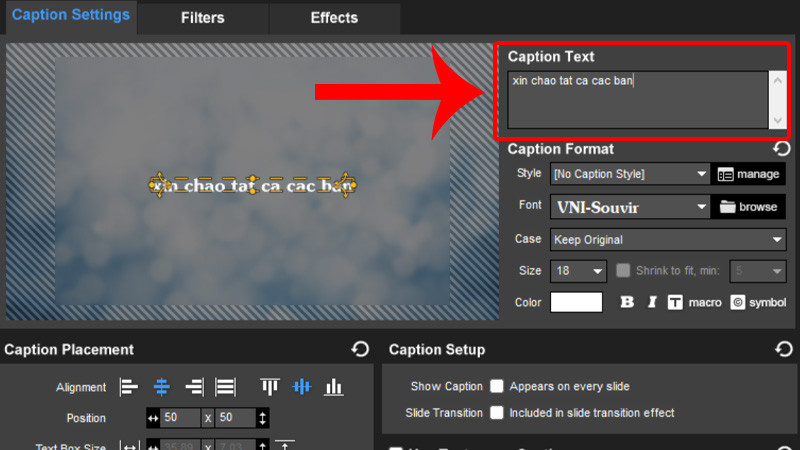Apply justified fill alignment to caption
800x450 pixels.
pos(226,387)
